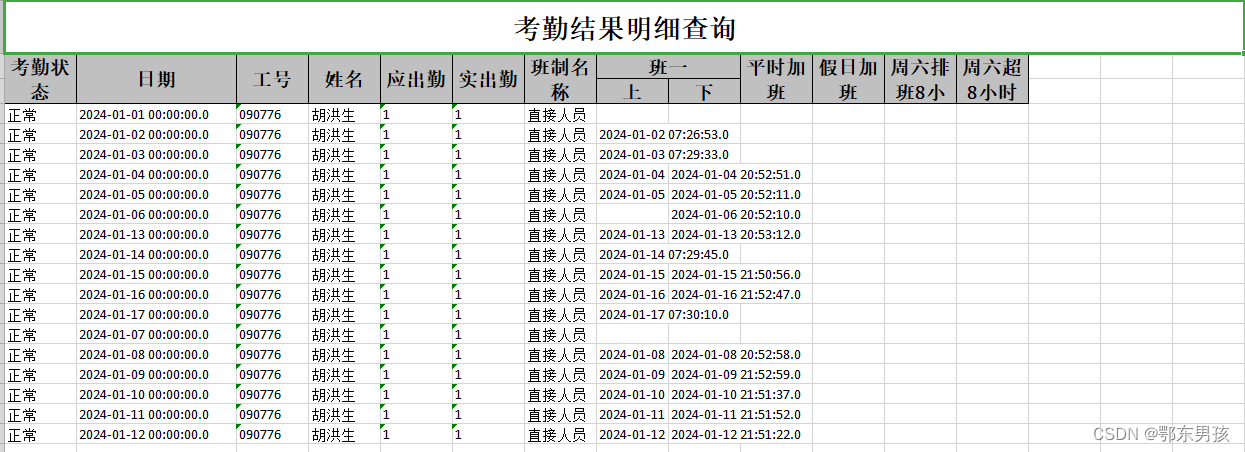Select clock-in time 2024-01-17 07:30:10.0
Image resolution: width=1245 pixels, height=452 pixels.
664,314
